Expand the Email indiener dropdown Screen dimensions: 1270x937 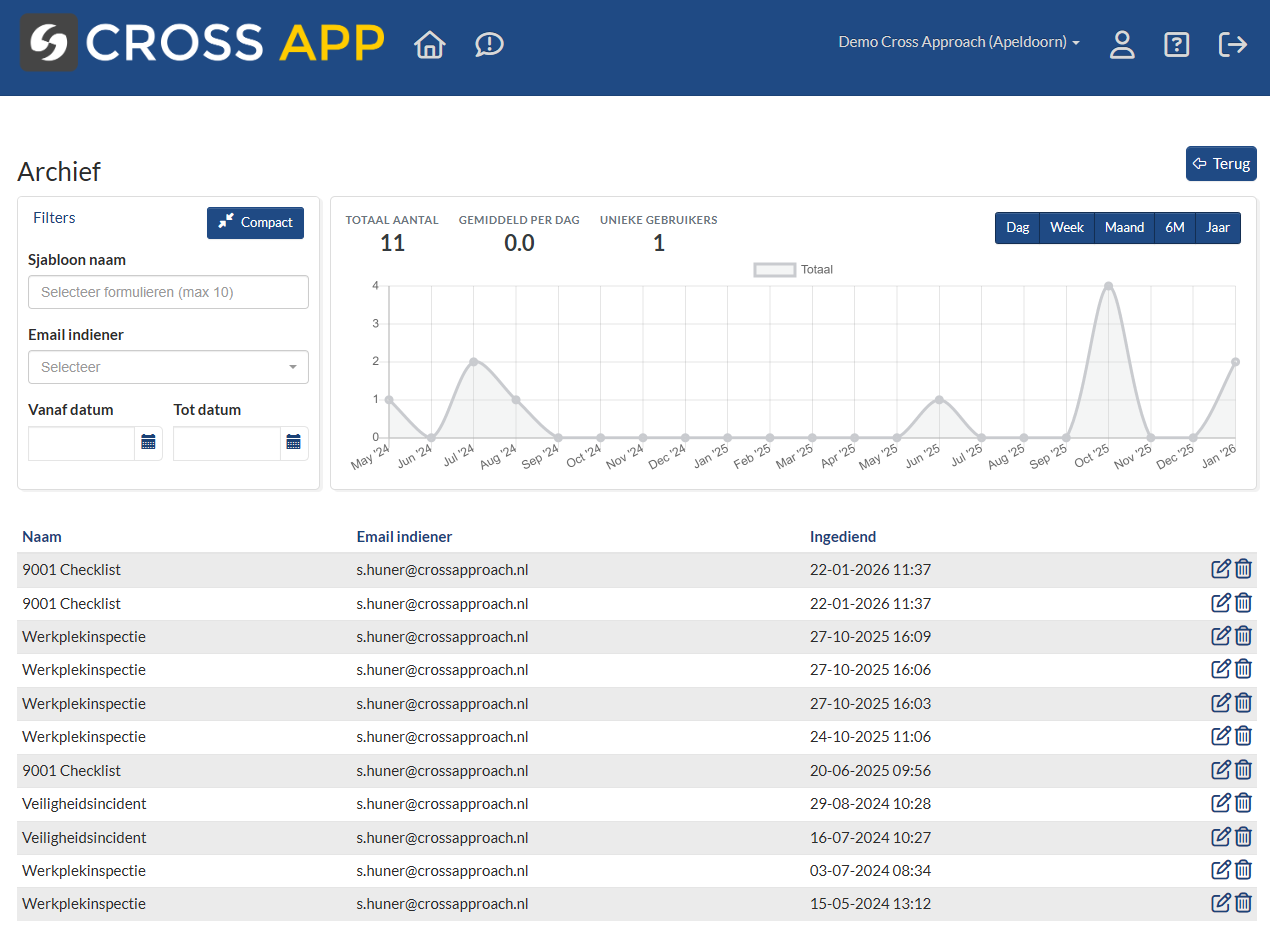(168, 367)
